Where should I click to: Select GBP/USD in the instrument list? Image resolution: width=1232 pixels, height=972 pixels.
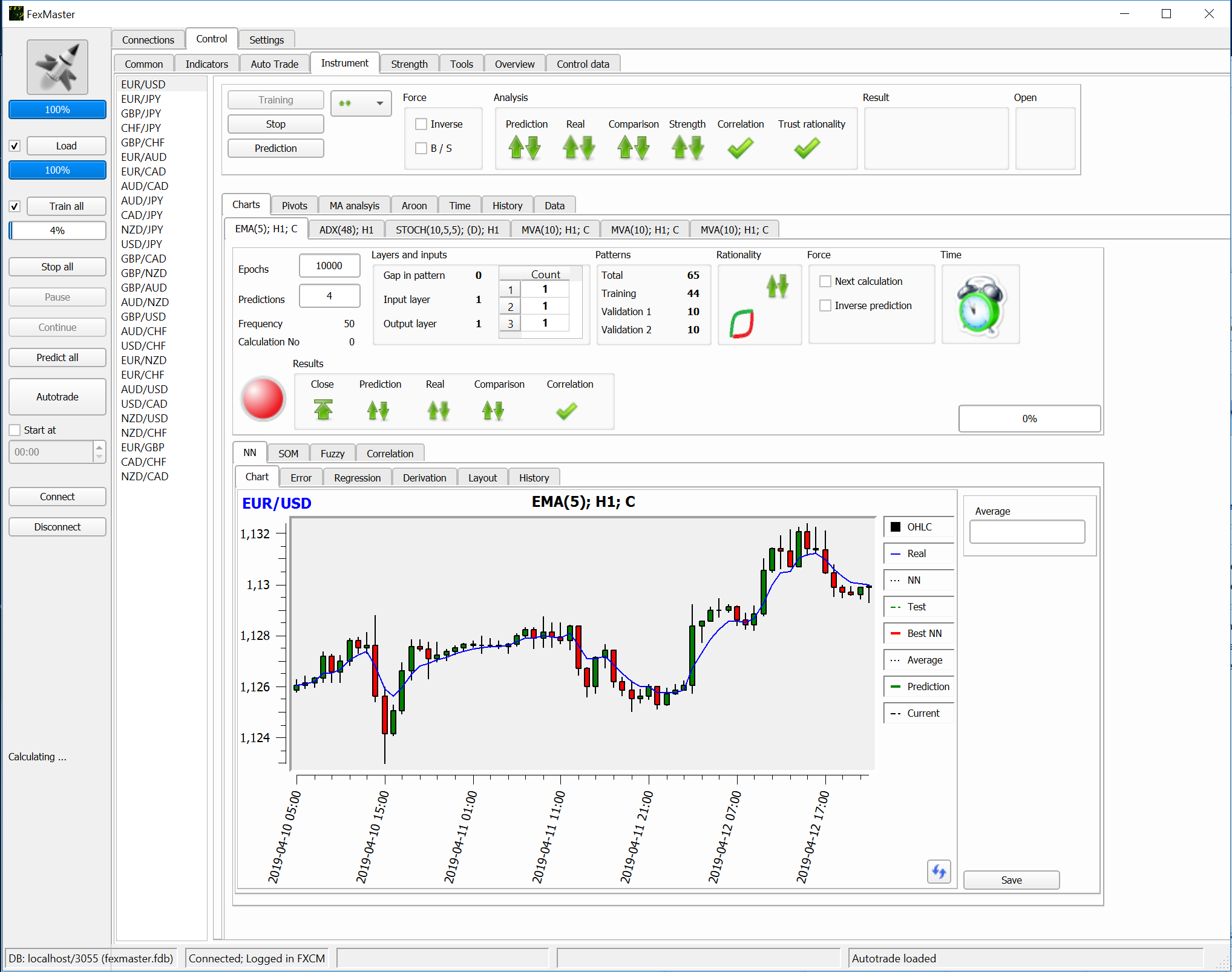[143, 316]
